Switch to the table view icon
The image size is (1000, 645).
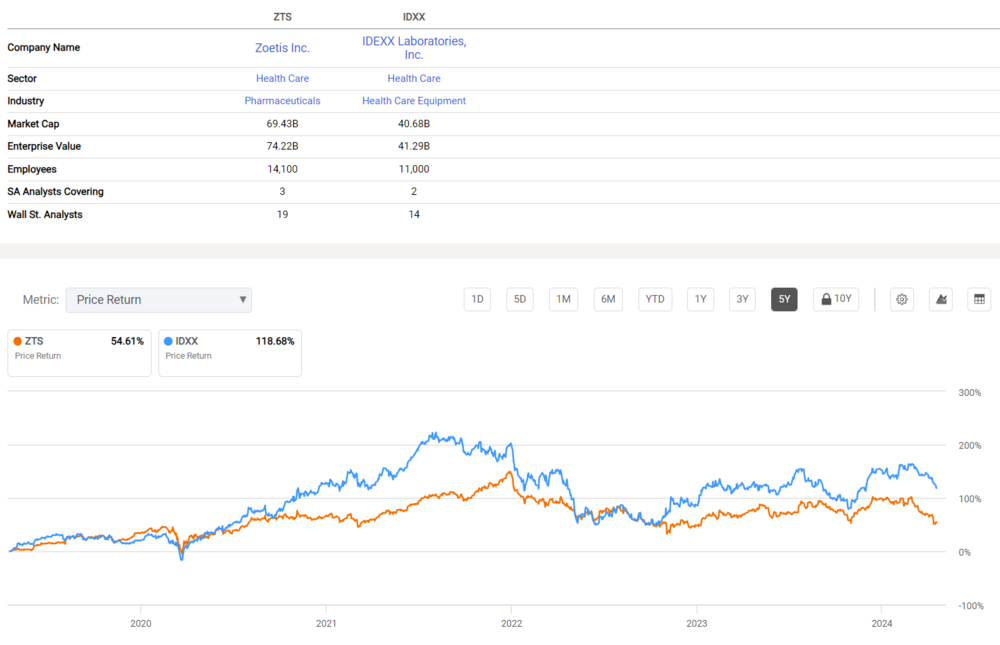point(979,299)
